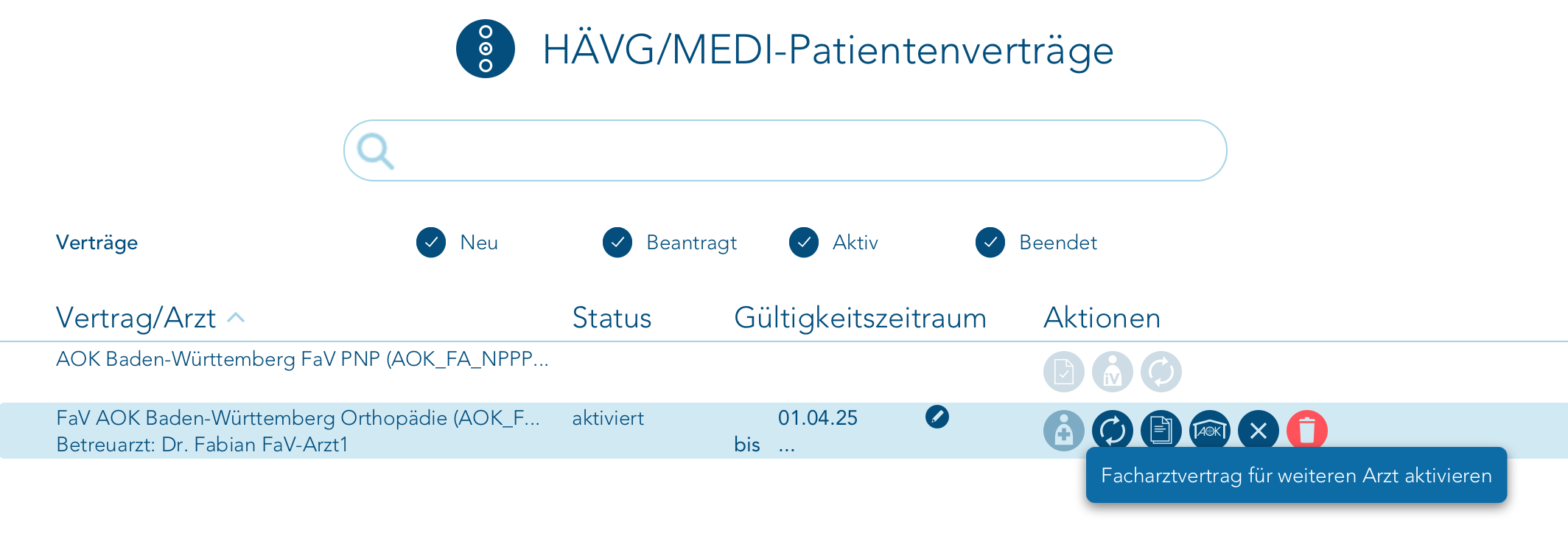The image size is (1568, 559).
Task: Click greyed refresh arrows icon in PNP row
Action: point(1161,372)
